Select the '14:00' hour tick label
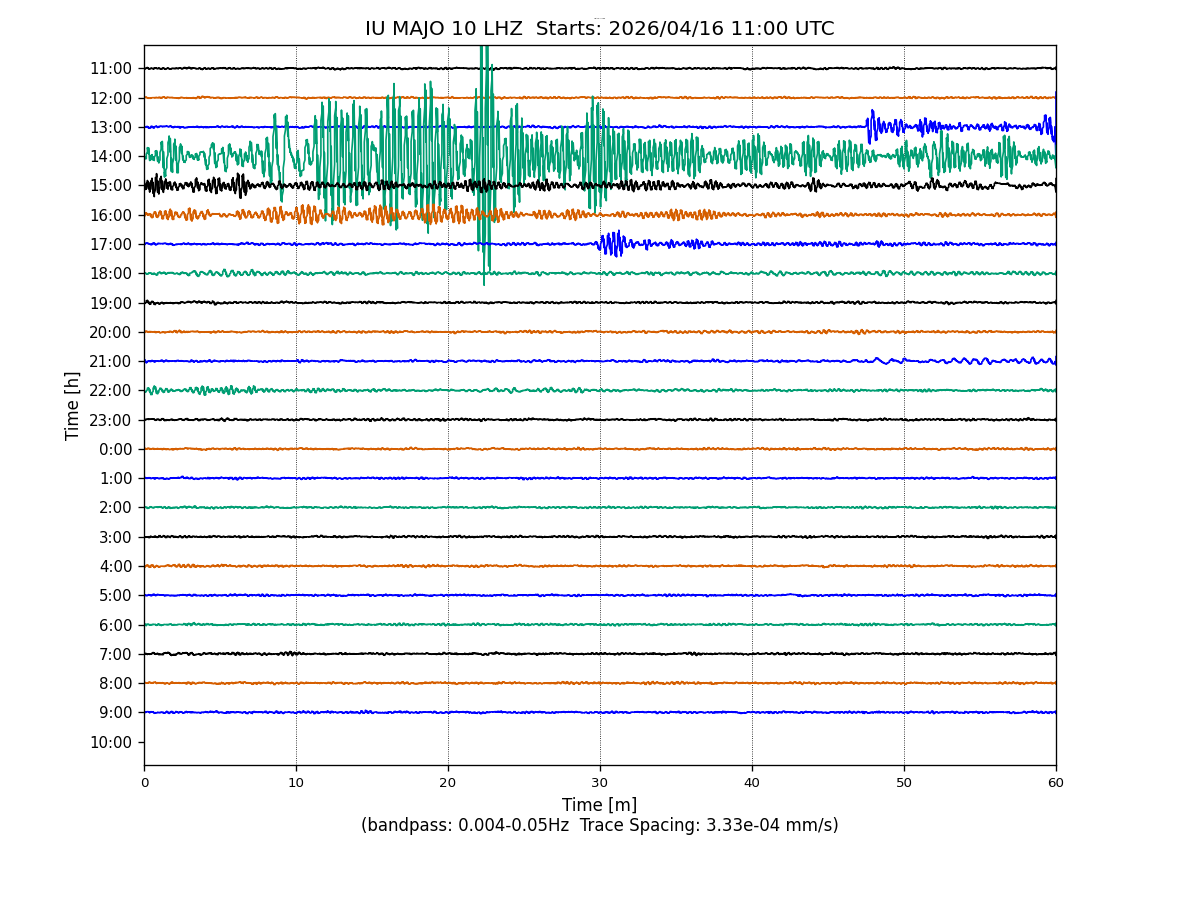 coord(111,156)
